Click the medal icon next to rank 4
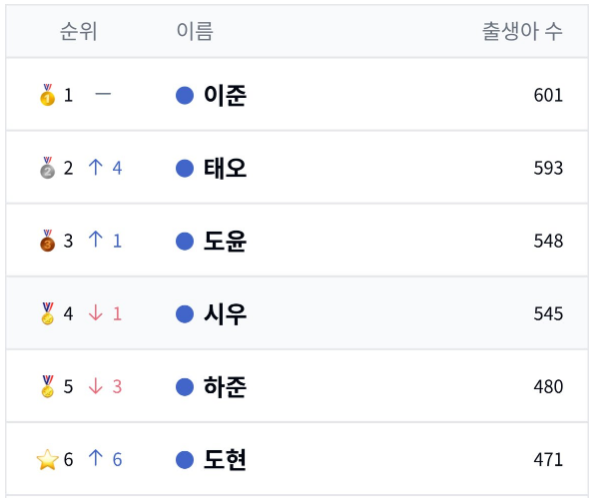This screenshot has width=600, height=498. point(47,314)
